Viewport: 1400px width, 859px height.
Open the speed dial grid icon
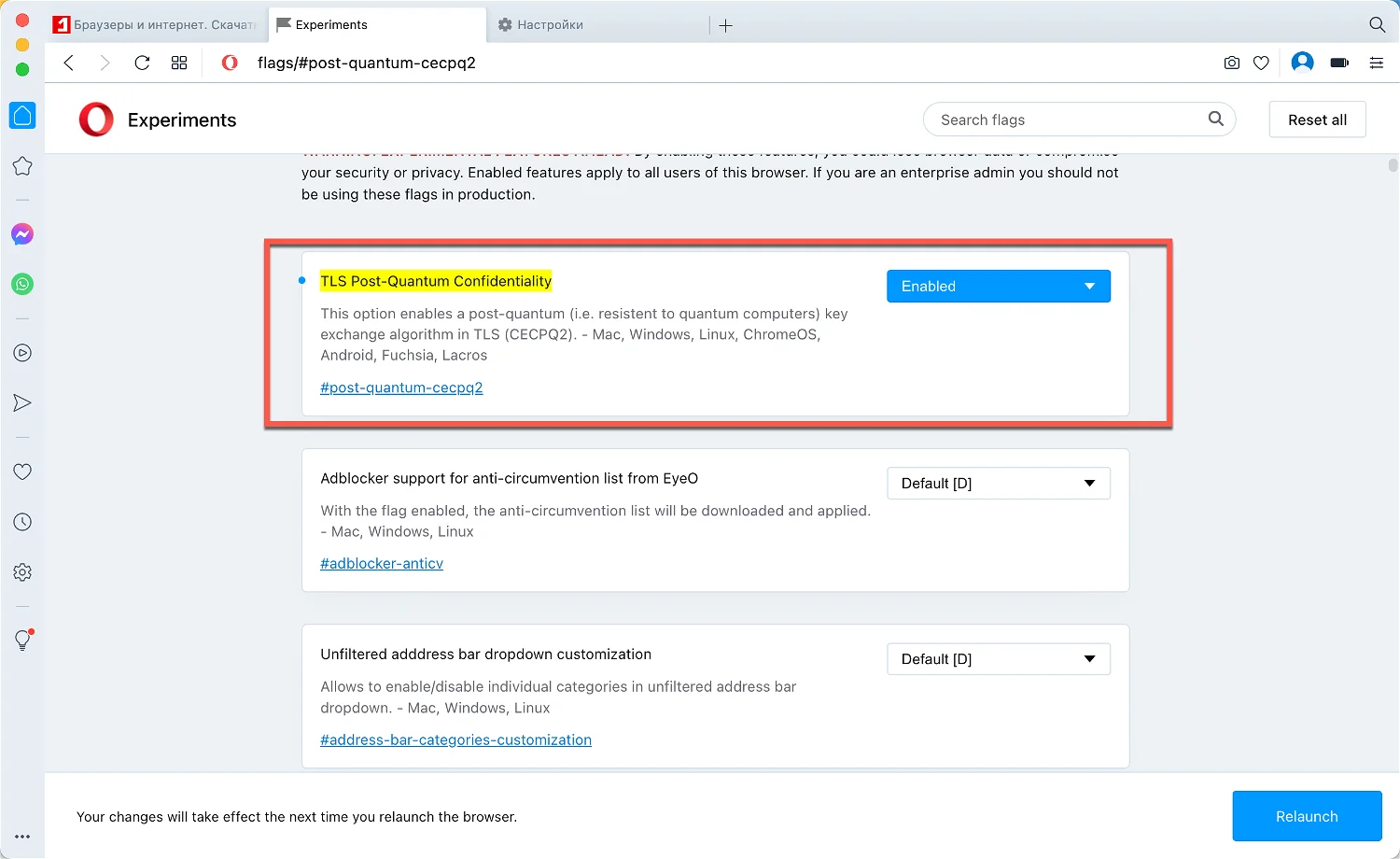pyautogui.click(x=179, y=63)
